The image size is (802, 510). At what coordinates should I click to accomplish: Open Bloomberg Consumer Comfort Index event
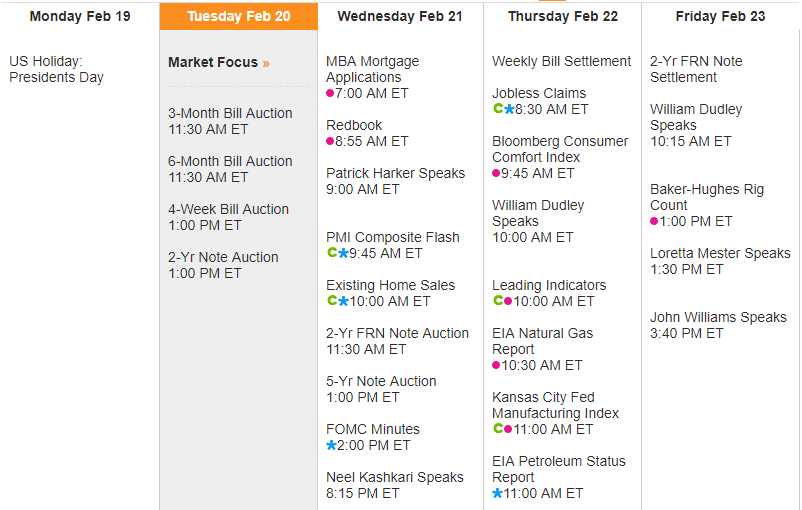click(560, 149)
